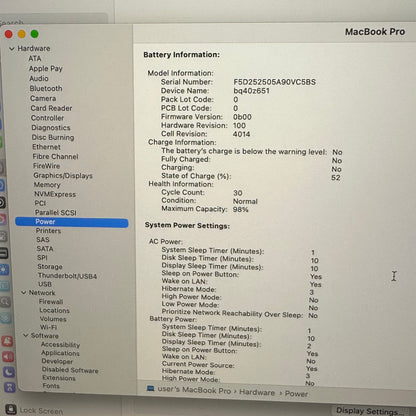
Task: Open Disabled Software entry
Action: click(70, 370)
